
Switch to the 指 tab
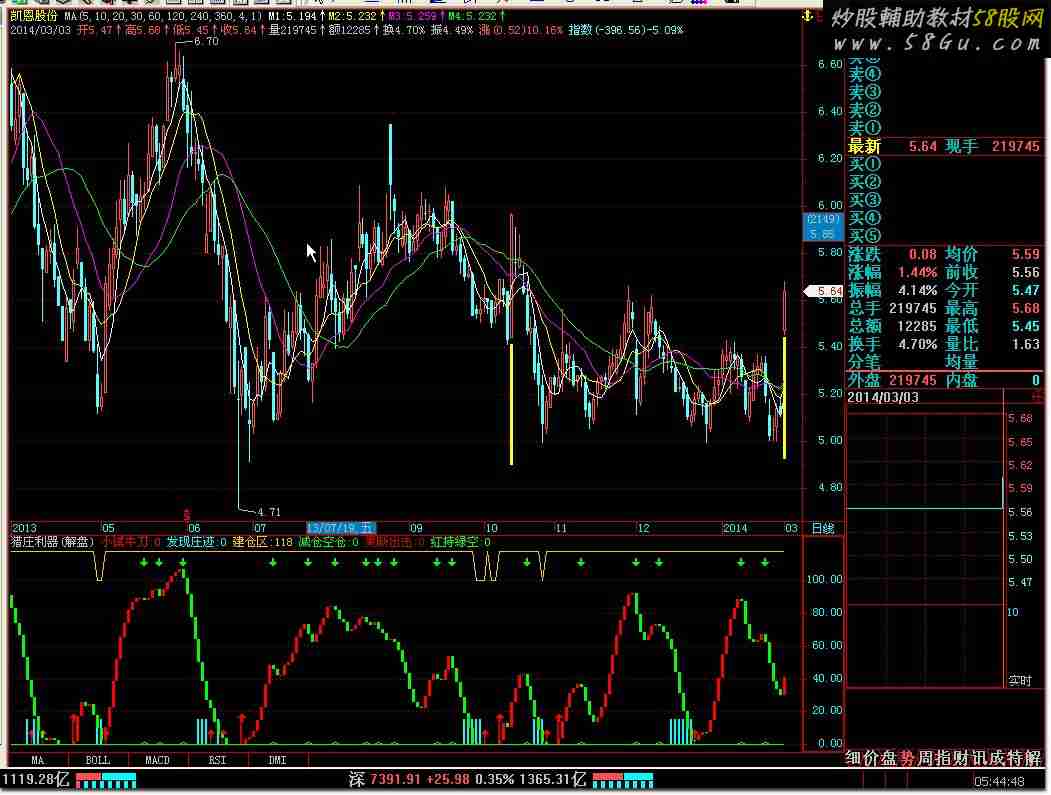[944, 758]
